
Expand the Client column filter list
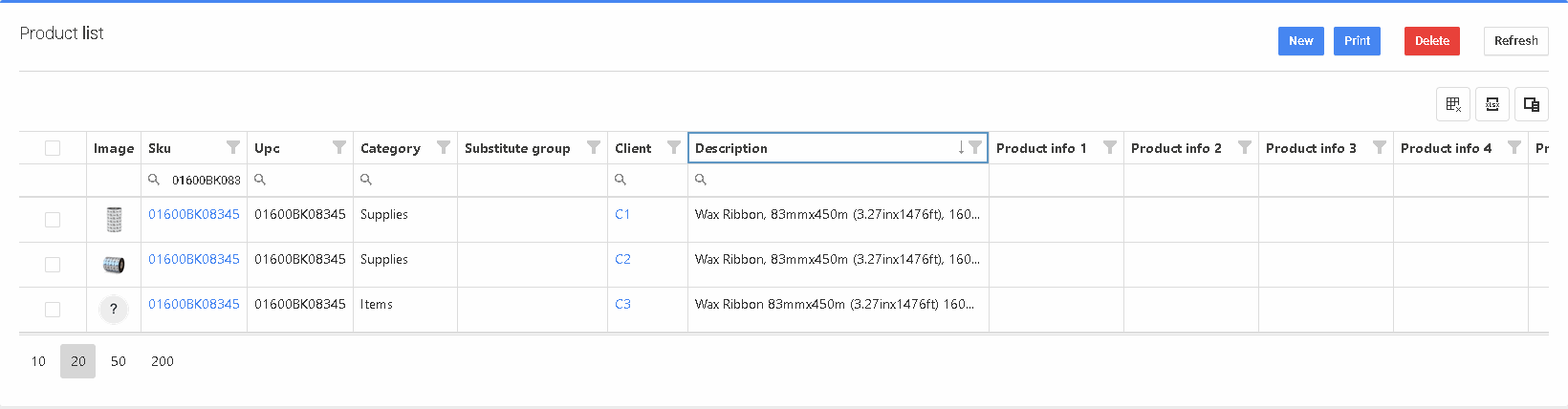click(674, 147)
